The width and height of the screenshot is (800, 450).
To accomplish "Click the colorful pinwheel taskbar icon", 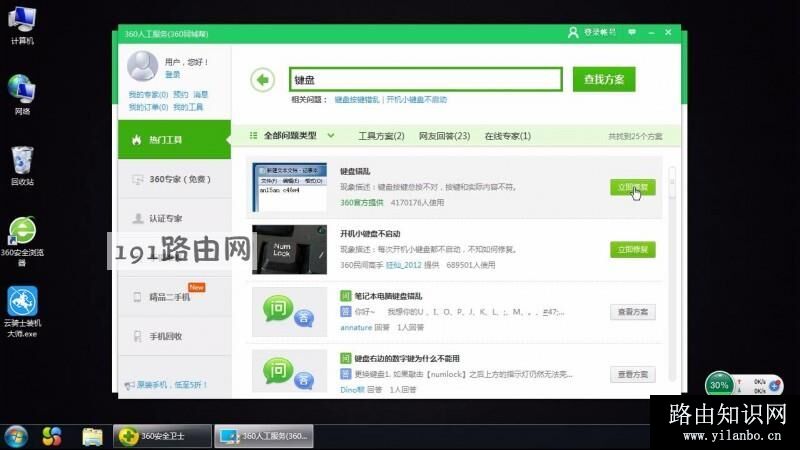I will 52,437.
